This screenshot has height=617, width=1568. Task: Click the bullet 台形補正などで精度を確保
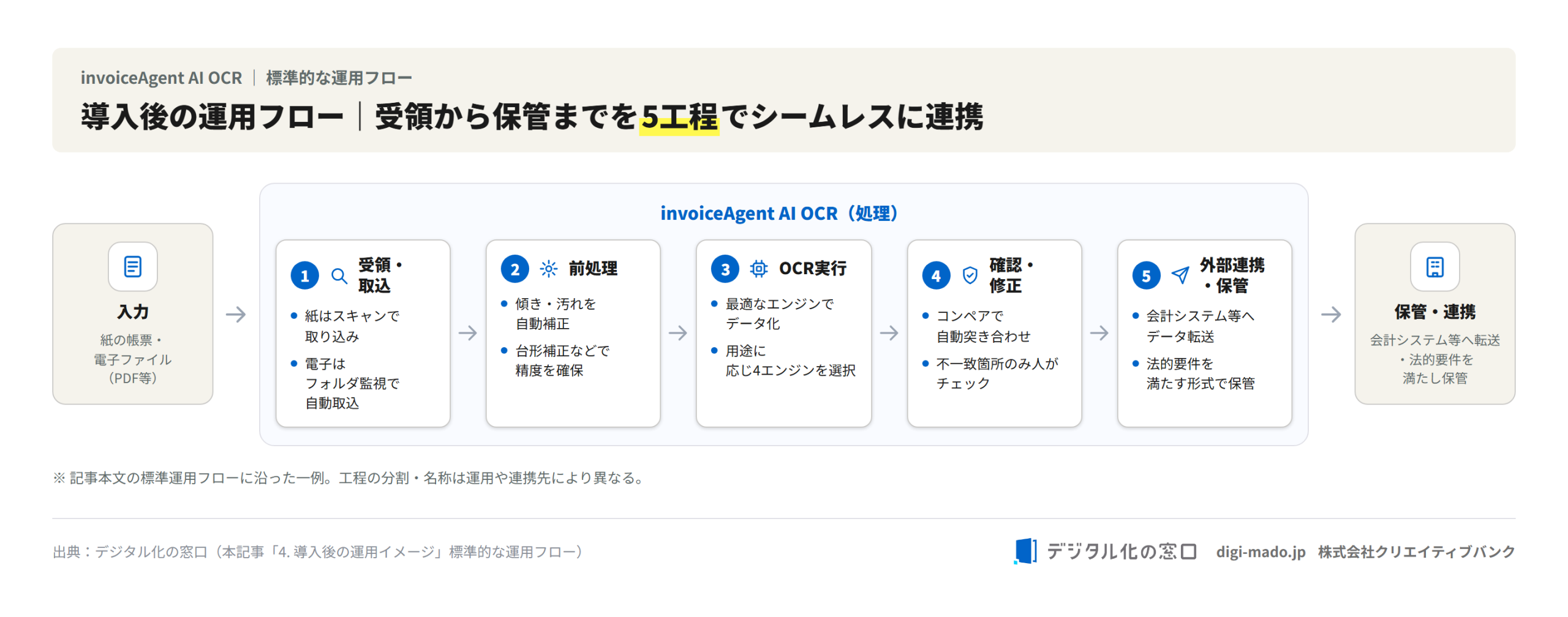(x=556, y=361)
